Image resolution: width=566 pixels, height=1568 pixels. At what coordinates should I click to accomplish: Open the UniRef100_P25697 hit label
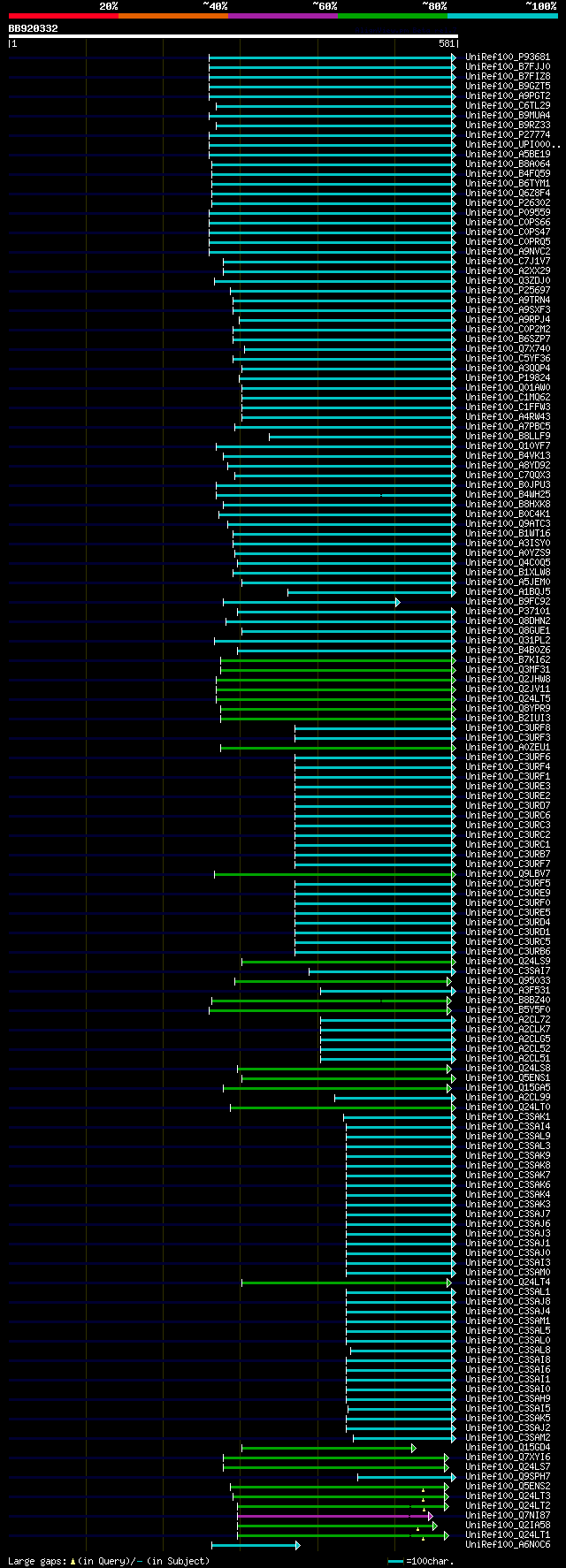(x=508, y=291)
